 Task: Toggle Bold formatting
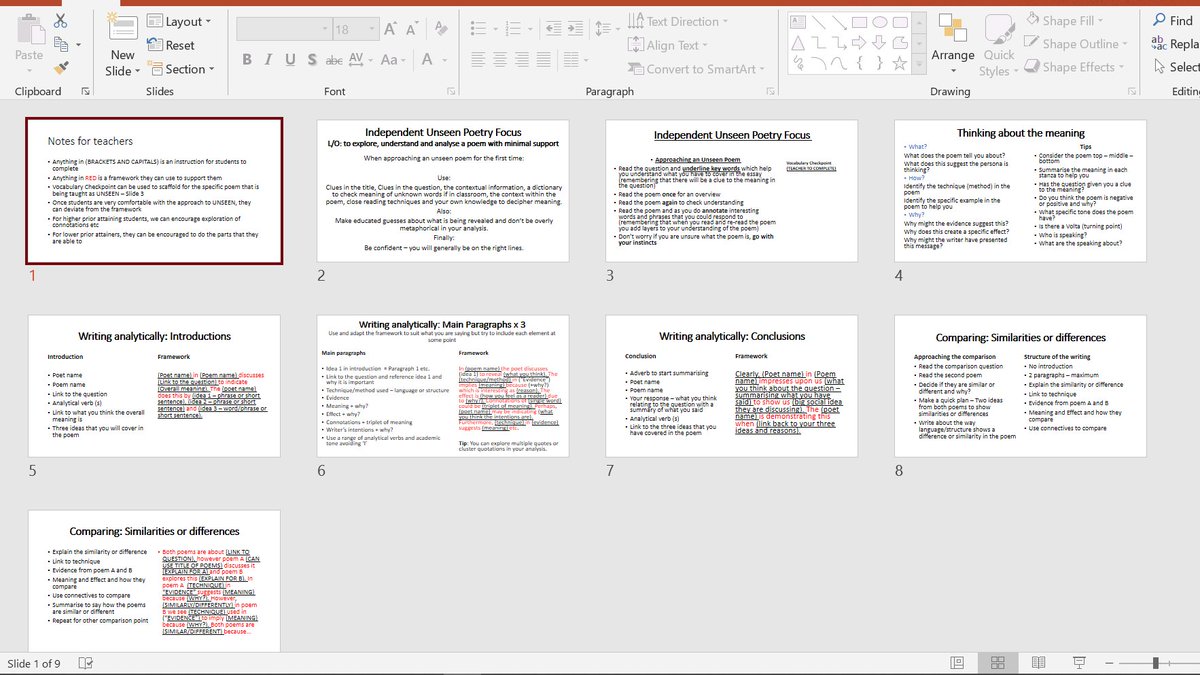(246, 60)
